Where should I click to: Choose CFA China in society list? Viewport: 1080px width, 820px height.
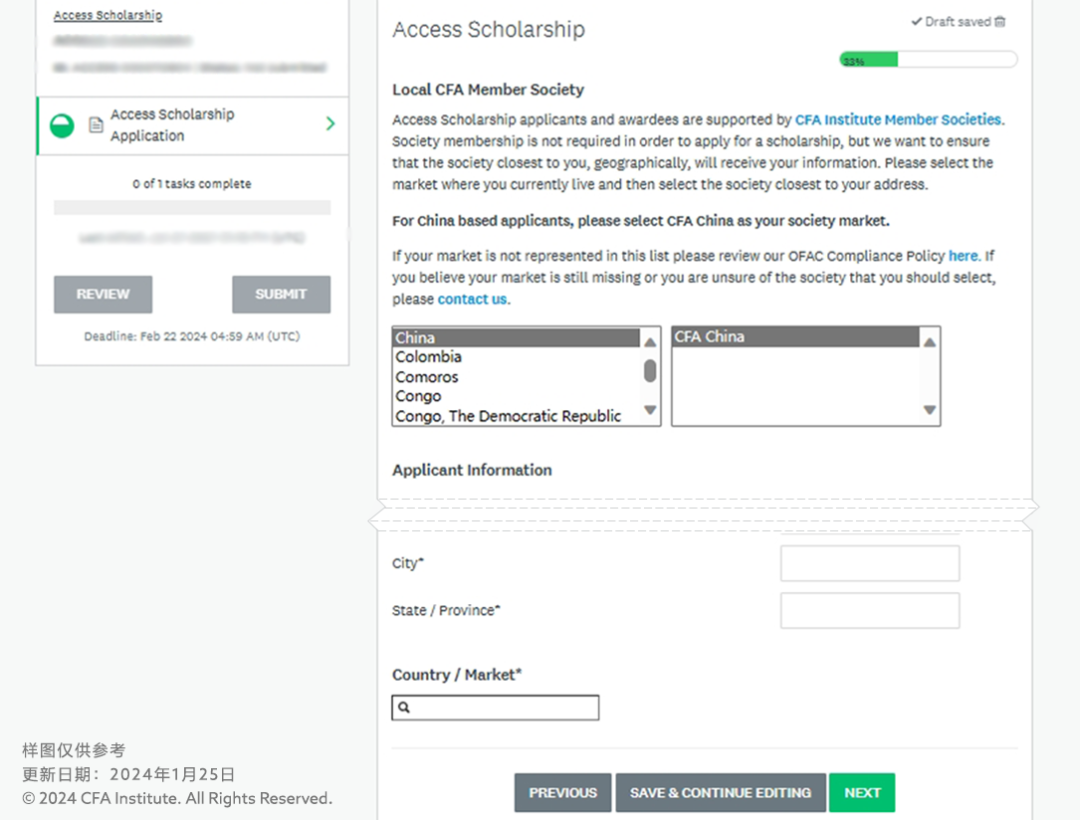(x=709, y=337)
